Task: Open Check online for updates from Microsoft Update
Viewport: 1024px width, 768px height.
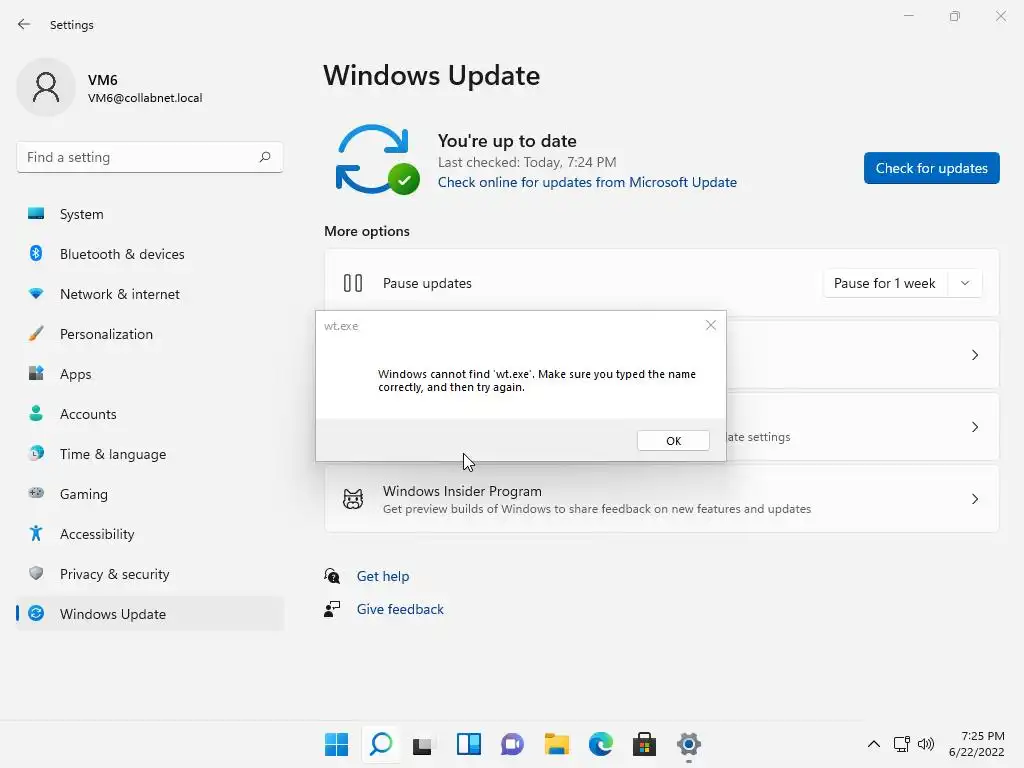Action: tap(587, 182)
